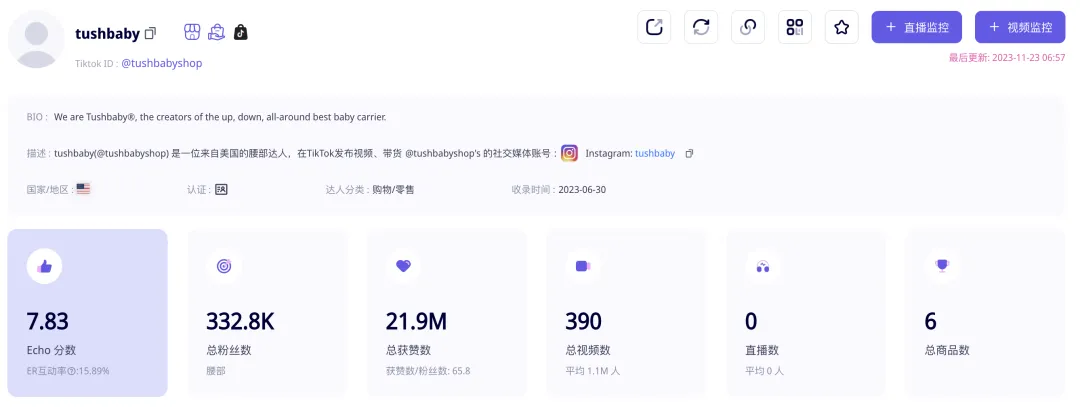This screenshot has height=407, width=1080.
Task: Click the video icon above 390
Action: tap(583, 266)
